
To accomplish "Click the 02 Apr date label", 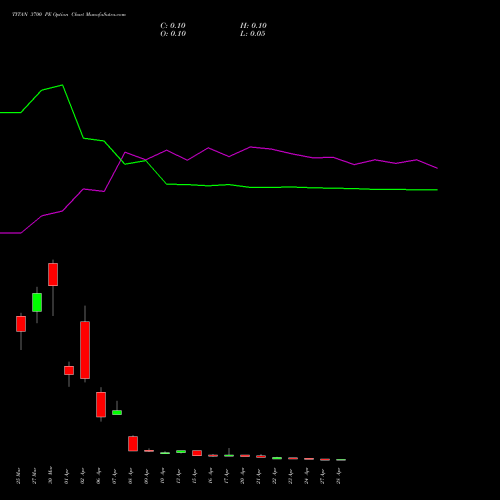I will pos(82,476).
